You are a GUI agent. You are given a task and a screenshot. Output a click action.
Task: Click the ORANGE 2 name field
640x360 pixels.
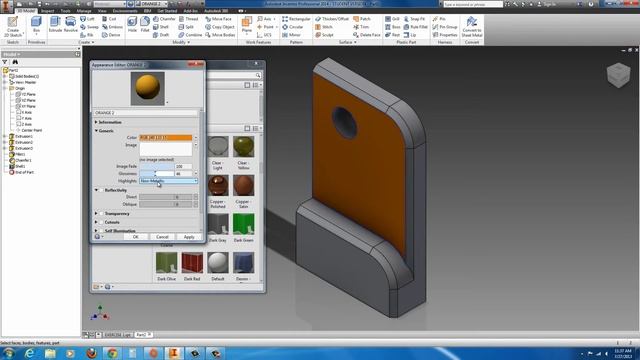click(146, 113)
